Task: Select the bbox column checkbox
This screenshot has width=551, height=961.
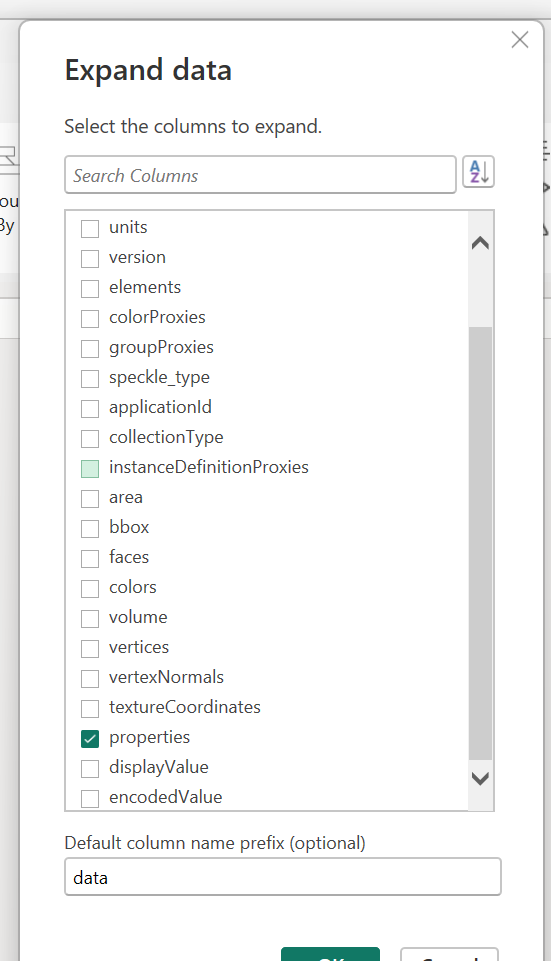Action: (90, 529)
